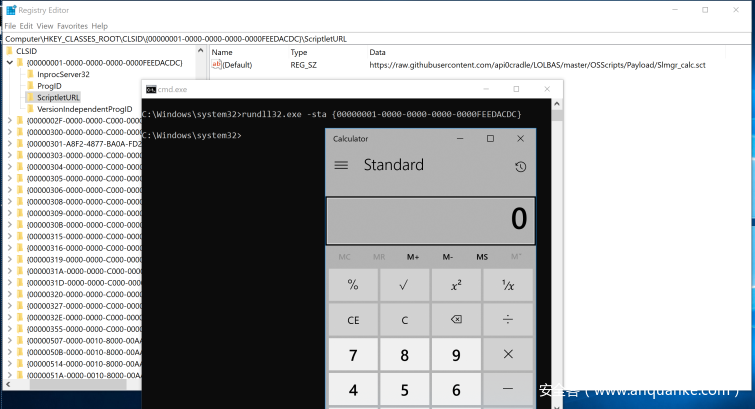This screenshot has width=755, height=409.
Task: Click the ScriptletURL folder icon
Action: 30,97
